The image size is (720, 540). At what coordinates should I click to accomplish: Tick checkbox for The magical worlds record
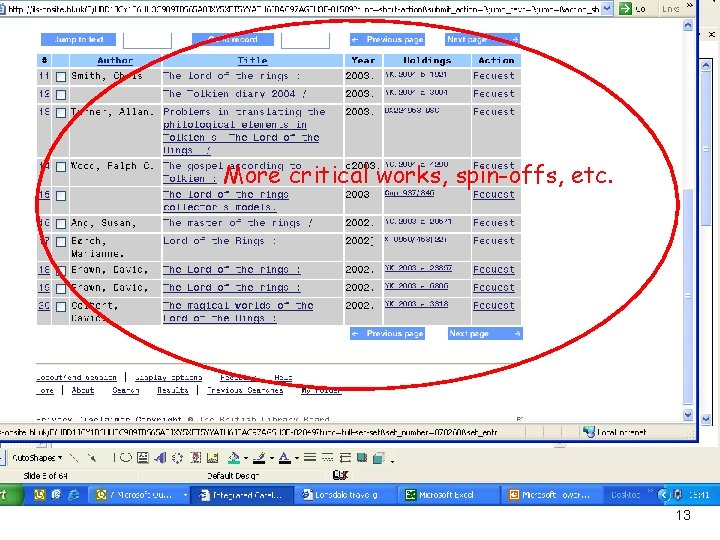[61, 307]
